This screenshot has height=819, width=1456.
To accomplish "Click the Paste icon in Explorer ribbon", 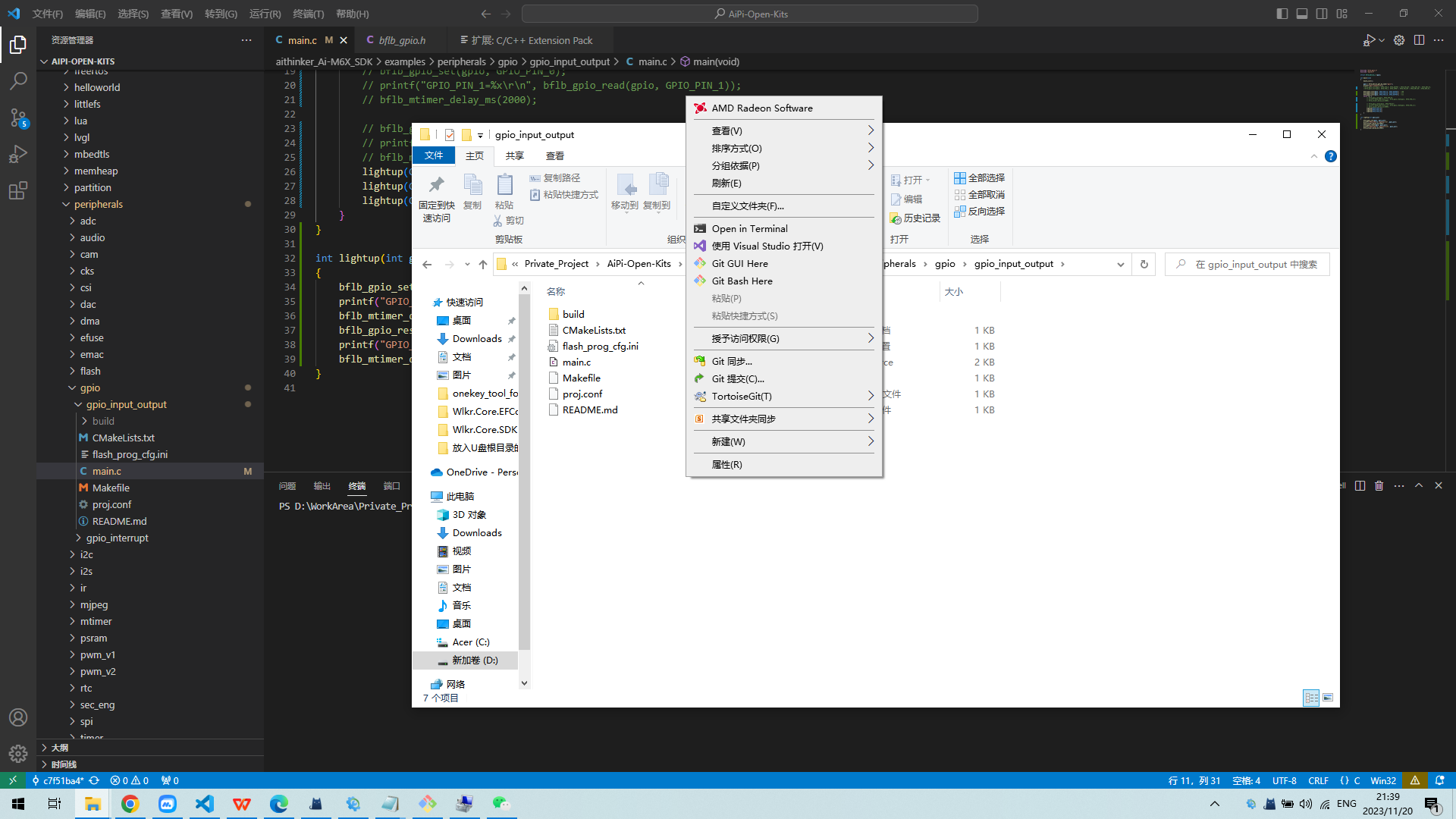I will point(504,192).
